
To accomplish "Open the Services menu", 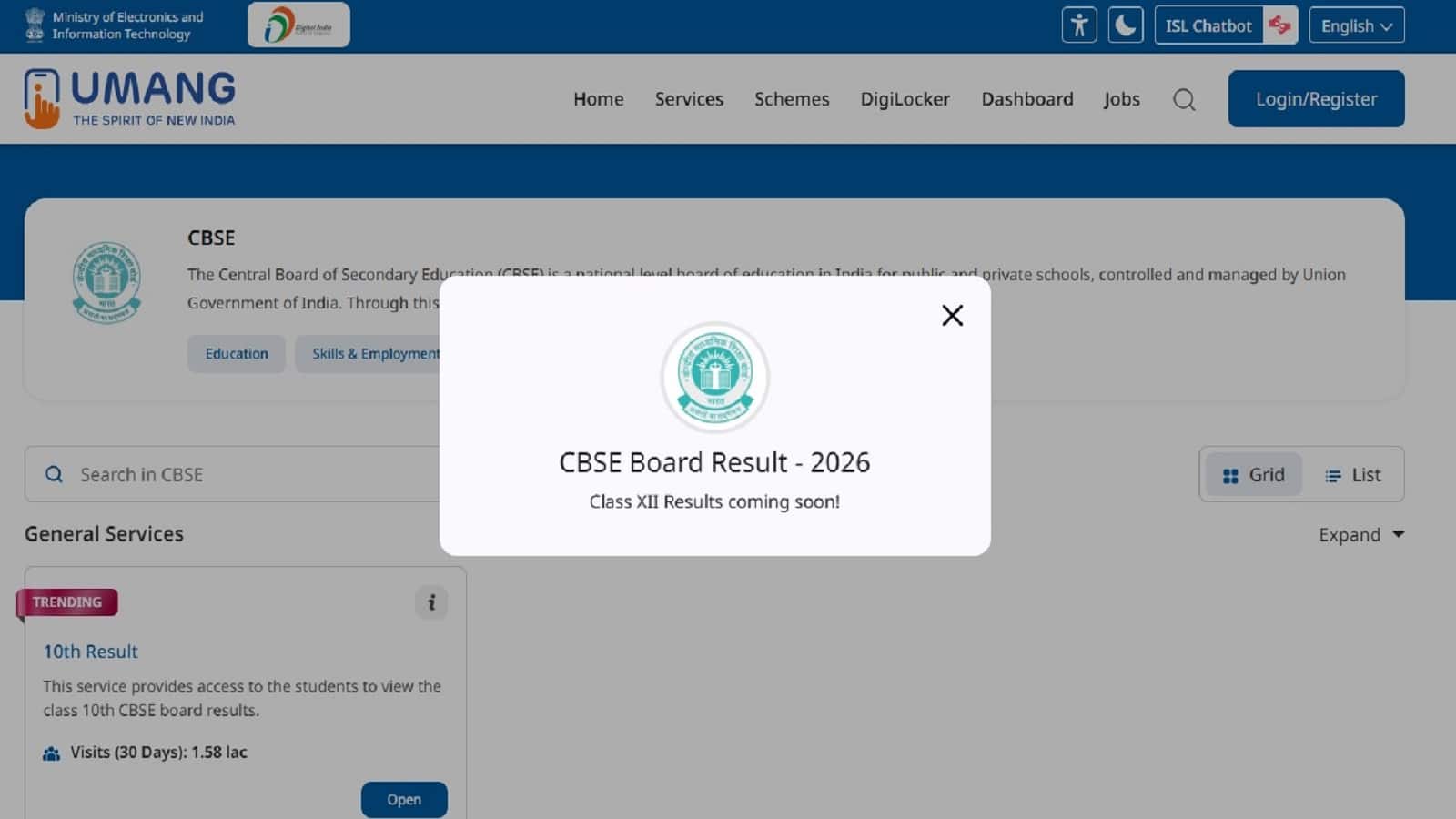I will pyautogui.click(x=689, y=99).
